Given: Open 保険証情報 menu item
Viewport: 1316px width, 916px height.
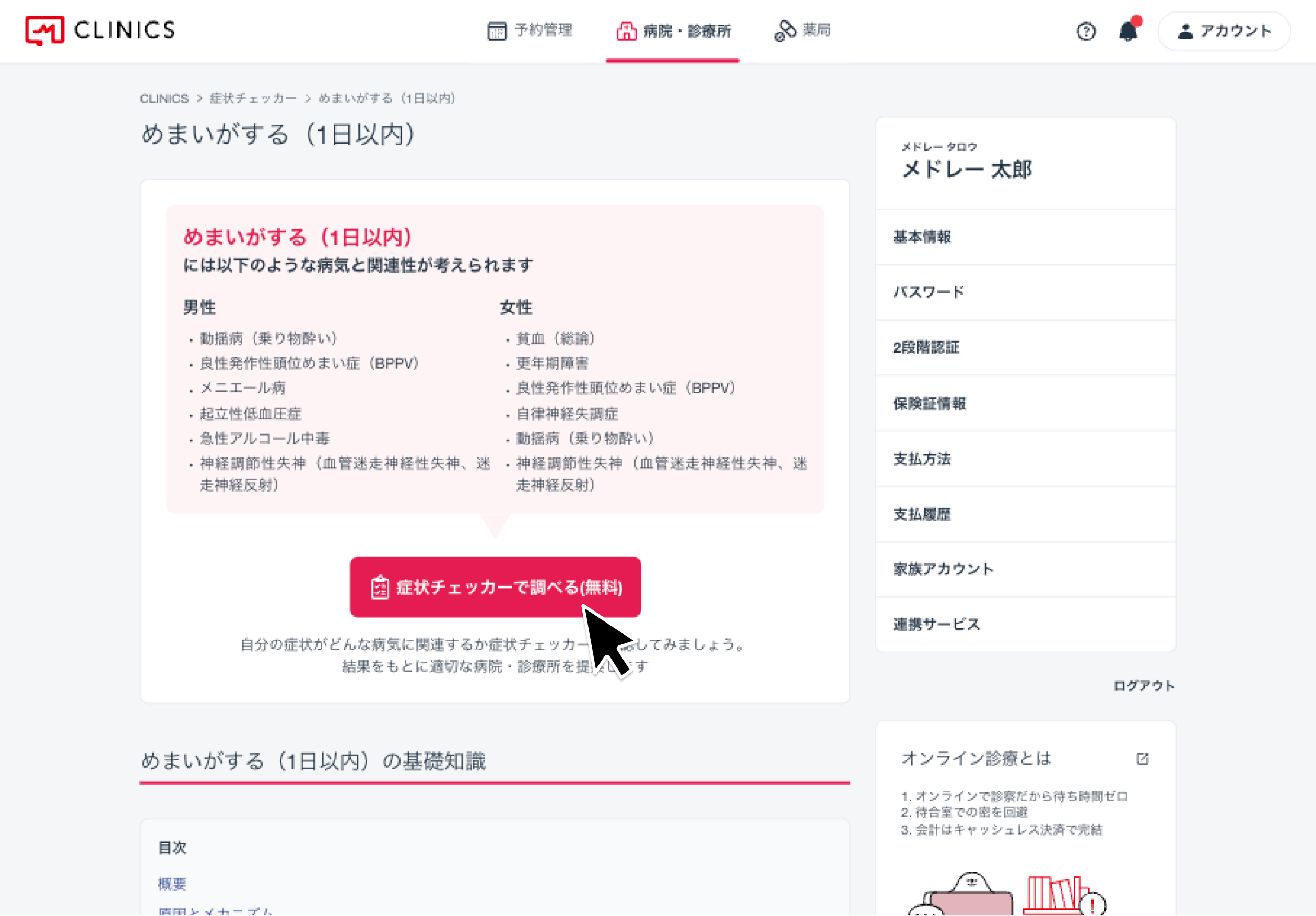Looking at the screenshot, I should coord(1026,404).
